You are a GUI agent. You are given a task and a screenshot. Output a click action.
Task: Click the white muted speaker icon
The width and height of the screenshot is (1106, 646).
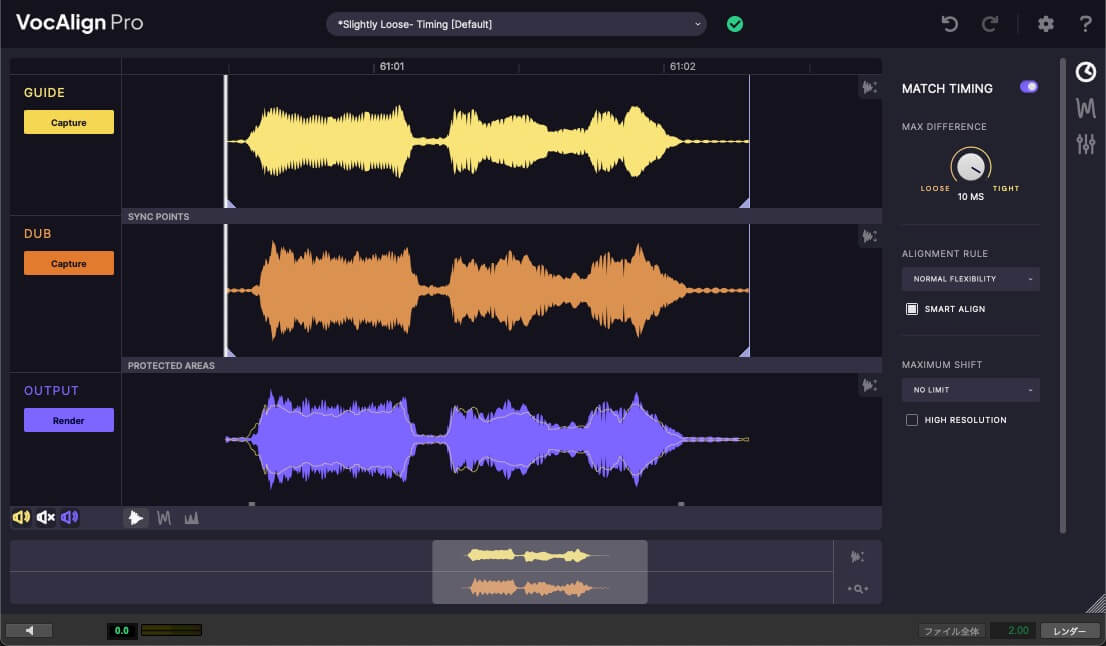click(45, 517)
